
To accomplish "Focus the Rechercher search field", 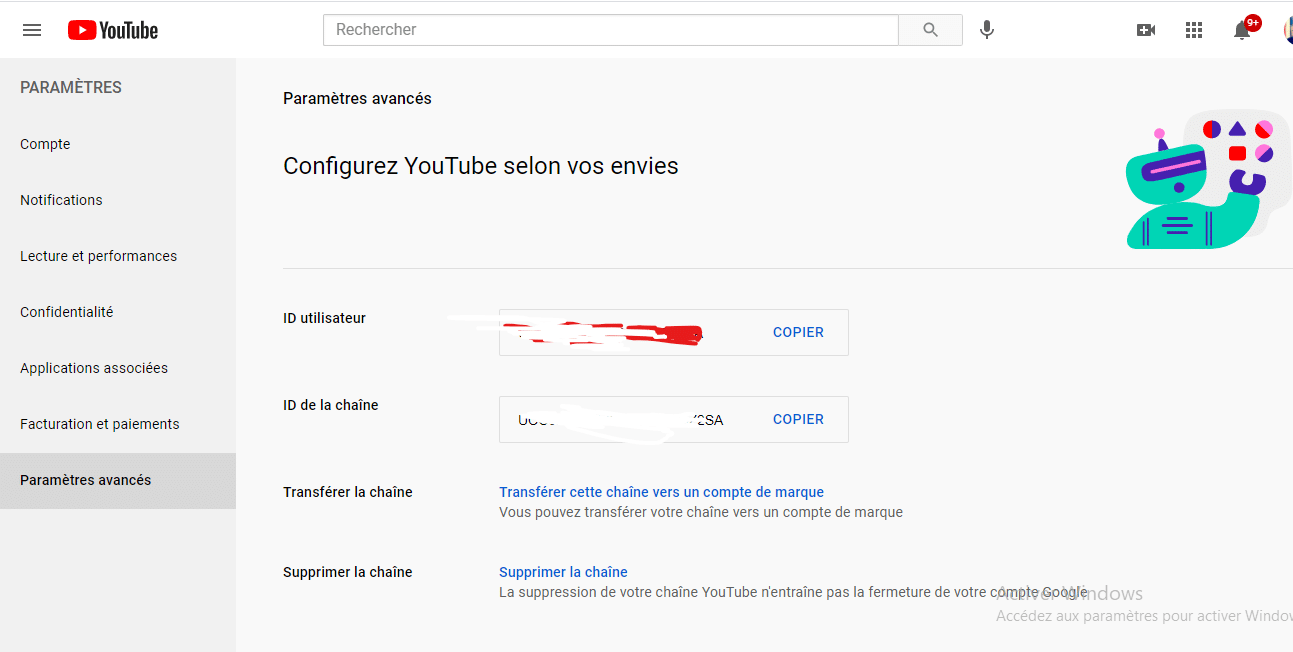I will [611, 30].
